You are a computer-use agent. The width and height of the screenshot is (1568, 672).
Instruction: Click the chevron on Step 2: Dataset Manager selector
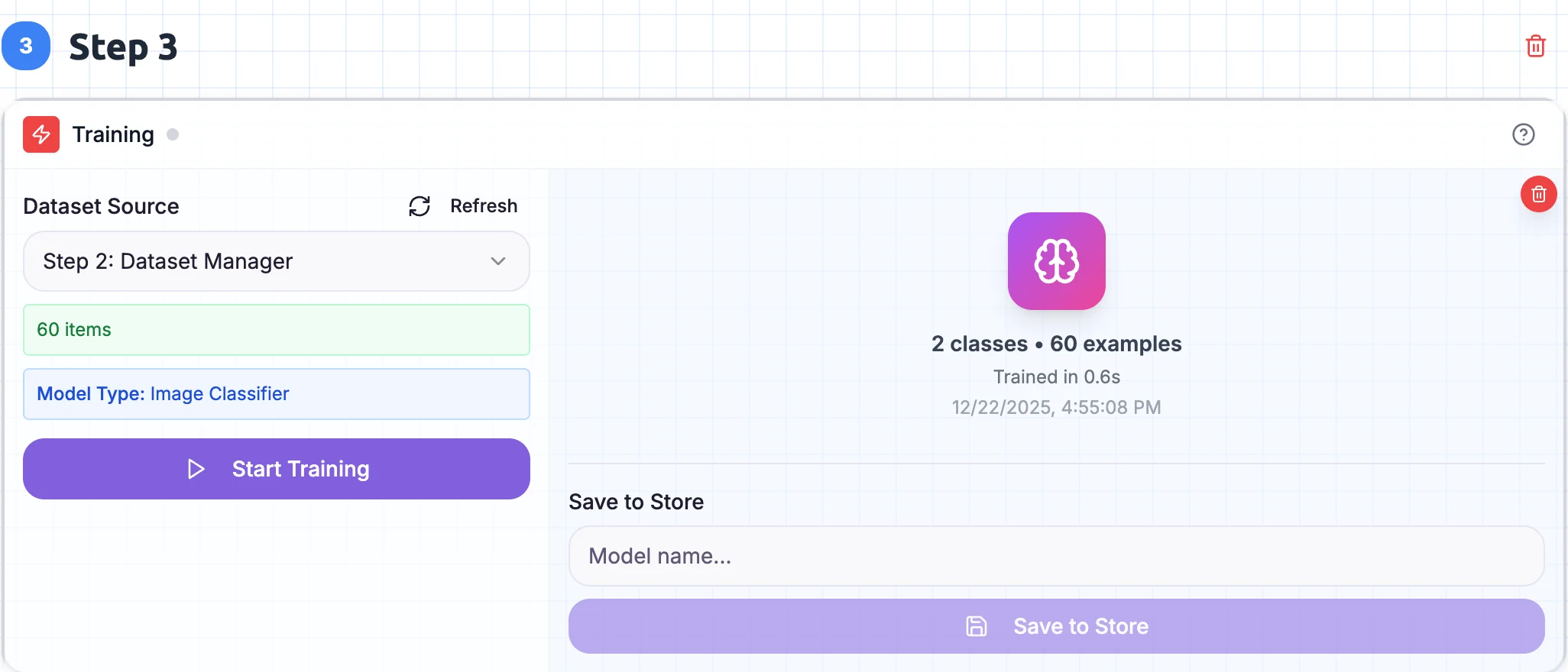click(499, 261)
